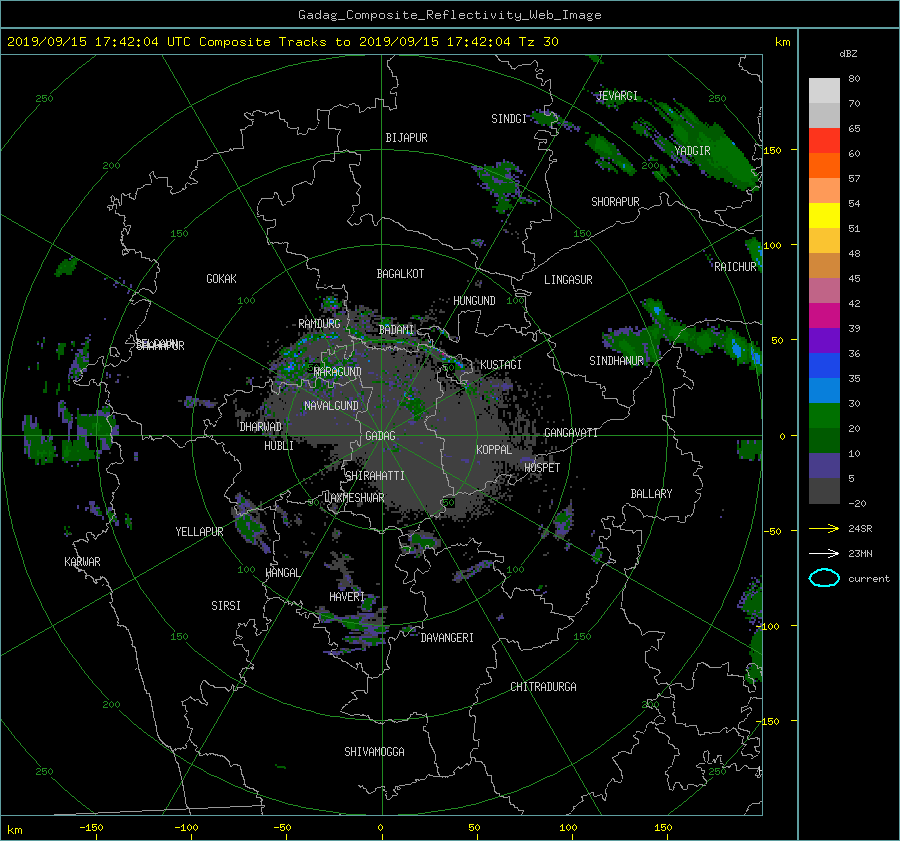Click the DHARWAD city label
This screenshot has height=841, width=900.
click(x=260, y=427)
